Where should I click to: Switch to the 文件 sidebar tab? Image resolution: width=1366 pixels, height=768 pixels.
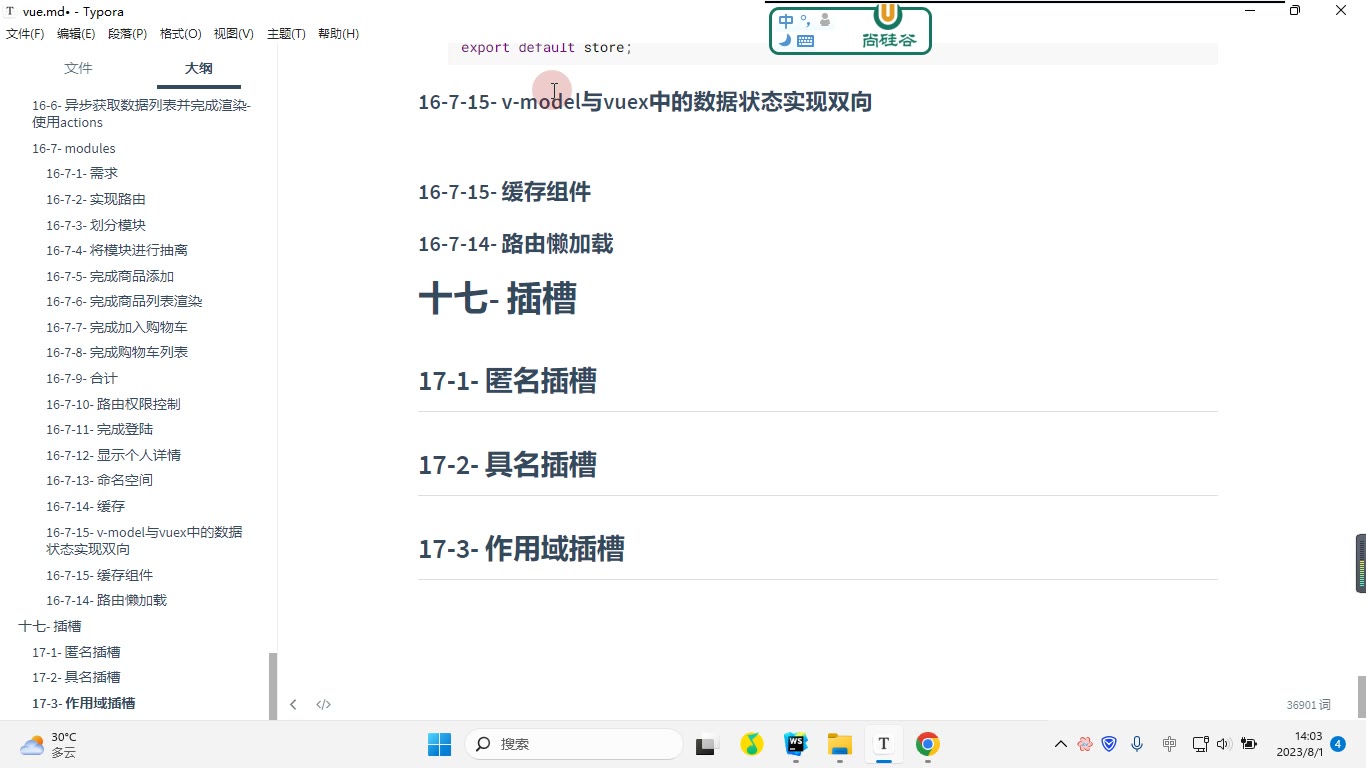[x=78, y=68]
